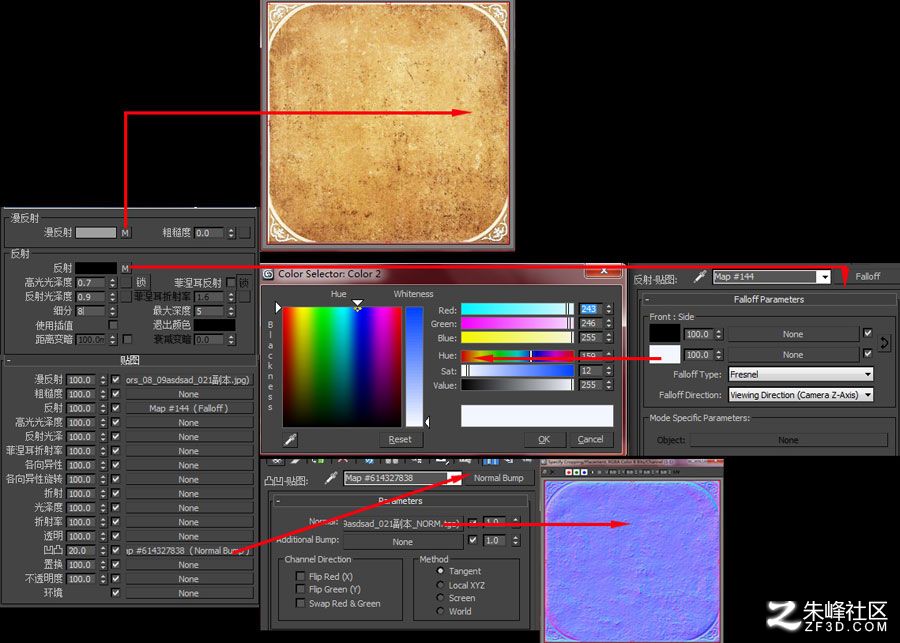Image resolution: width=900 pixels, height=643 pixels.
Task: Click the Reset button in Color Selector
Action: [x=400, y=439]
